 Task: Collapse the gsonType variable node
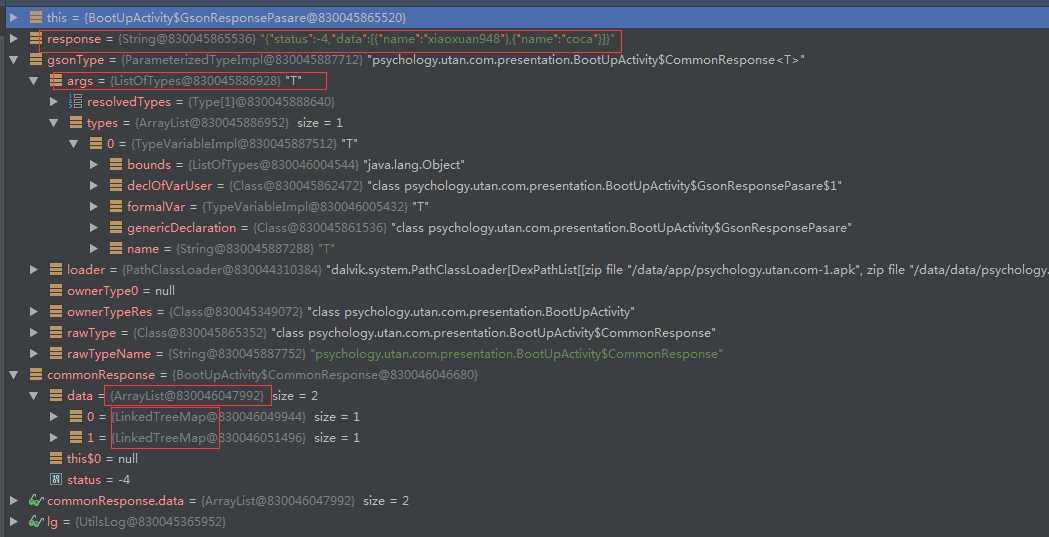(14, 60)
